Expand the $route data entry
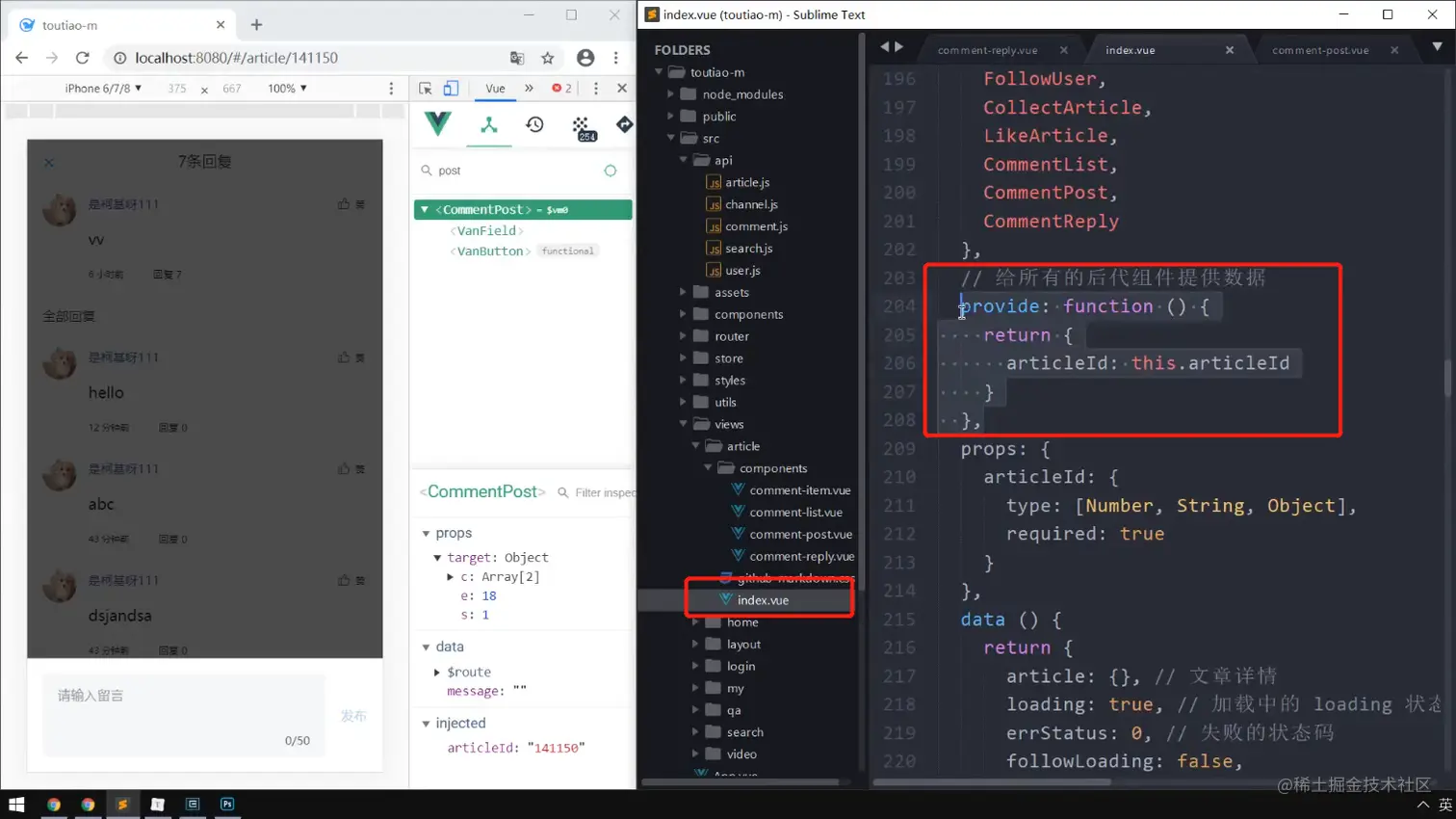The image size is (1456, 819). [437, 673]
